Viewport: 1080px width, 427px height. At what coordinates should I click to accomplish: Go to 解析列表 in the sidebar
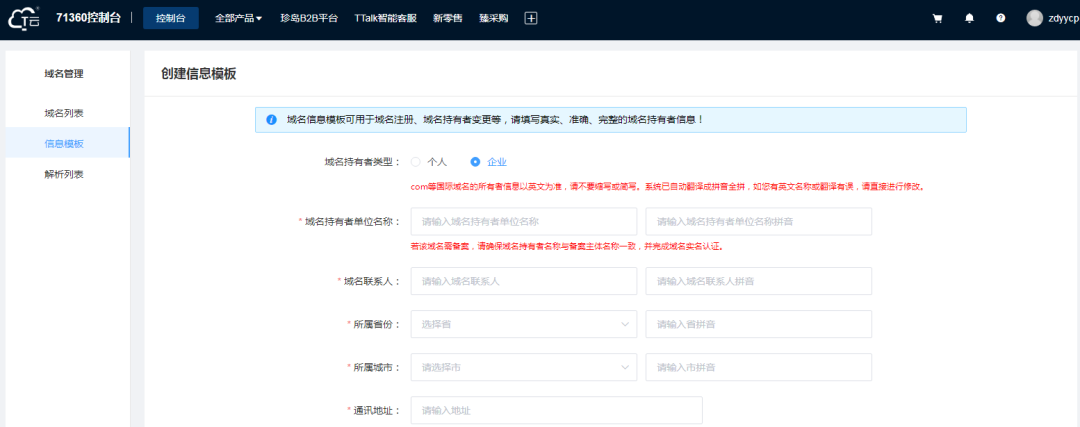[x=64, y=174]
